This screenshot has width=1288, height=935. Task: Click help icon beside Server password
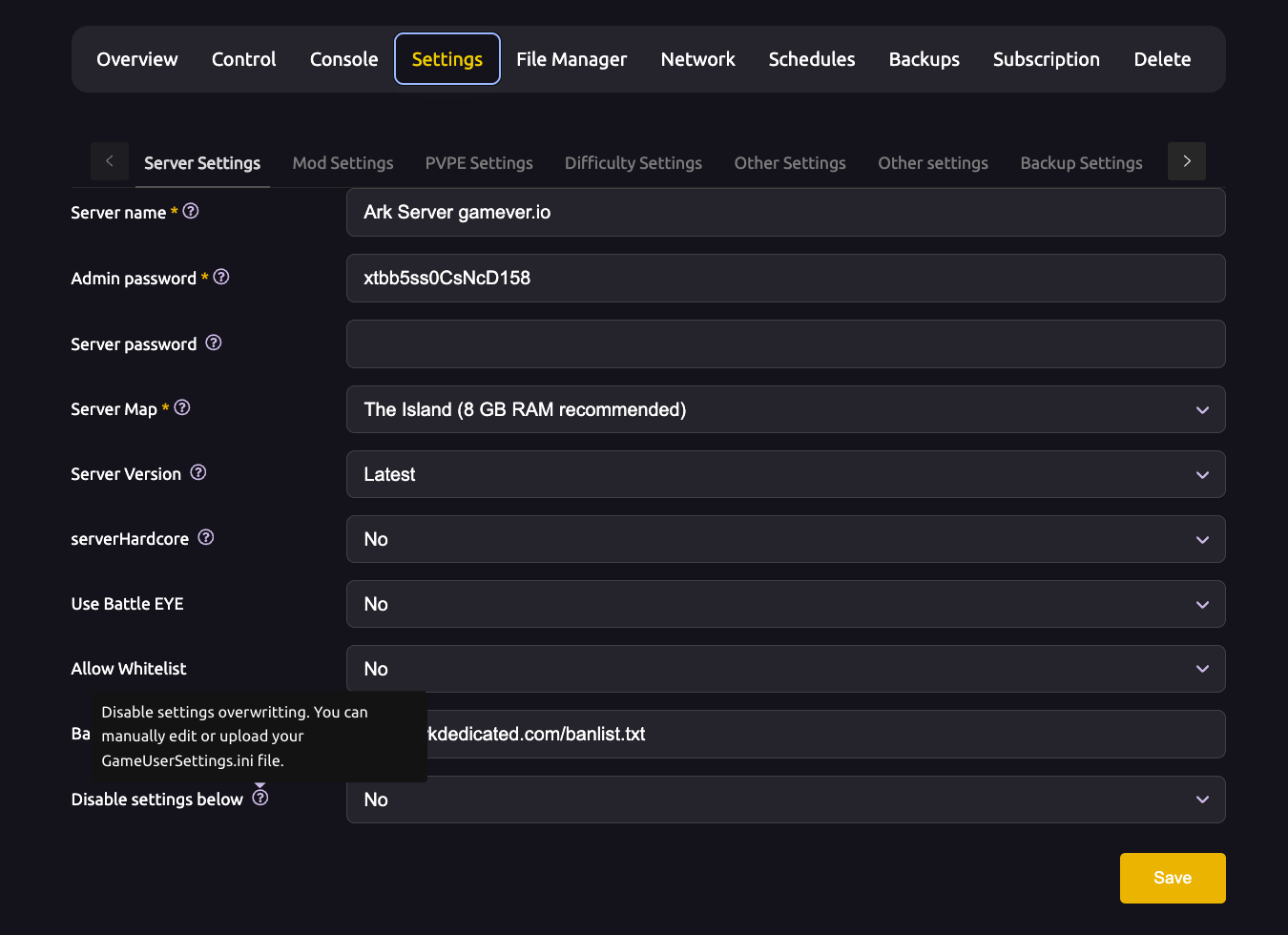click(x=214, y=343)
